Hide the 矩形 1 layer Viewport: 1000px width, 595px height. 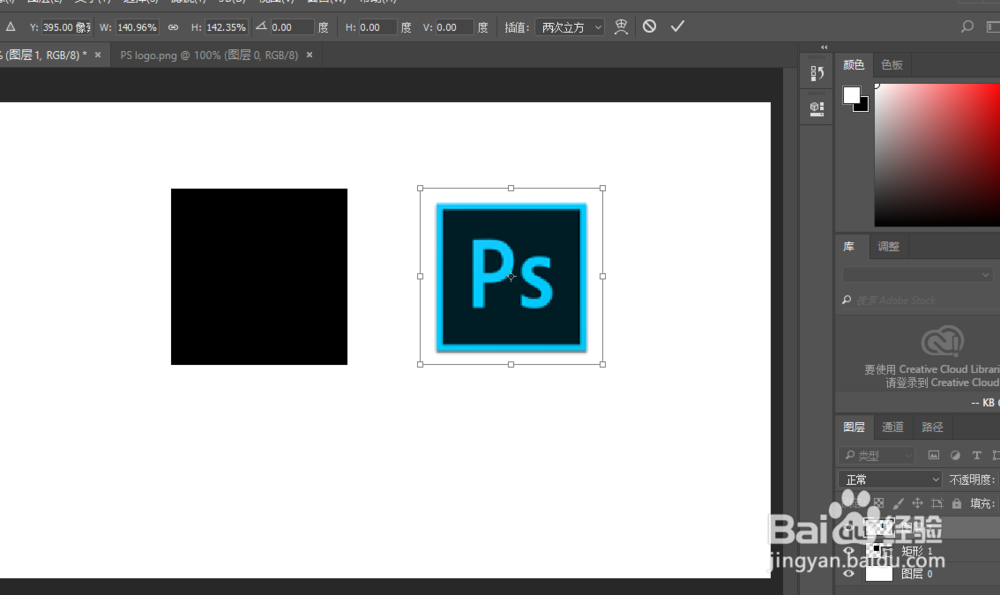(849, 551)
